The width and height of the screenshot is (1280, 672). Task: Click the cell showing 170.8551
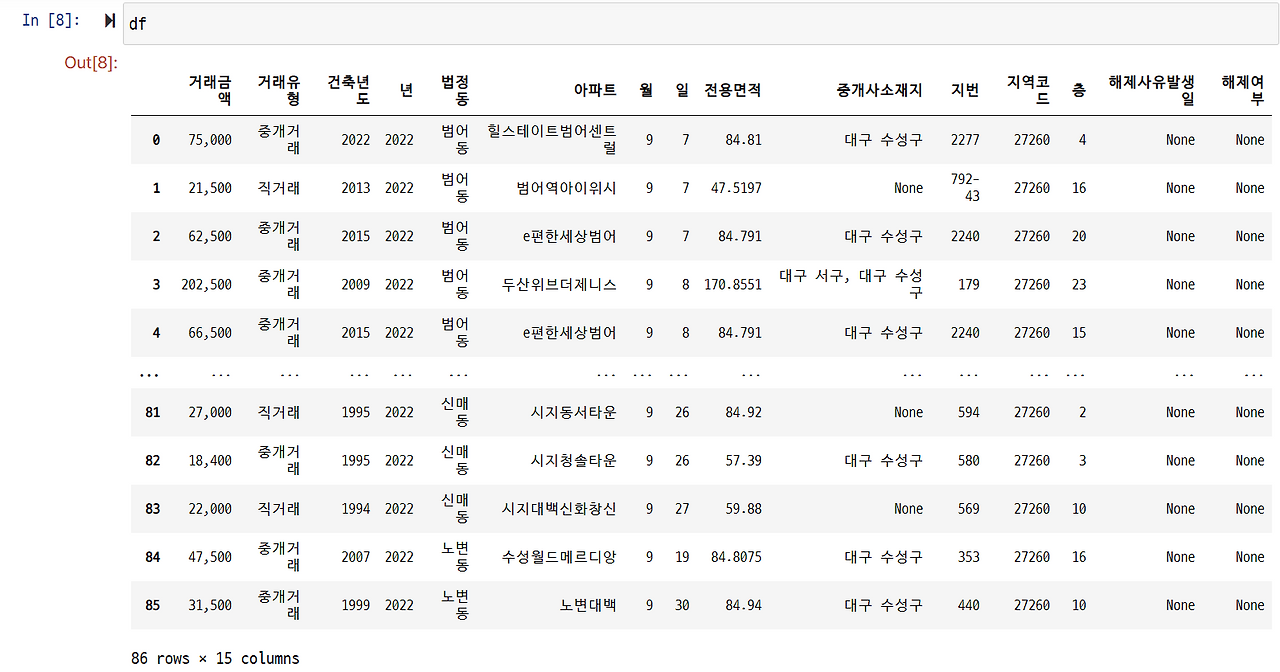point(732,284)
